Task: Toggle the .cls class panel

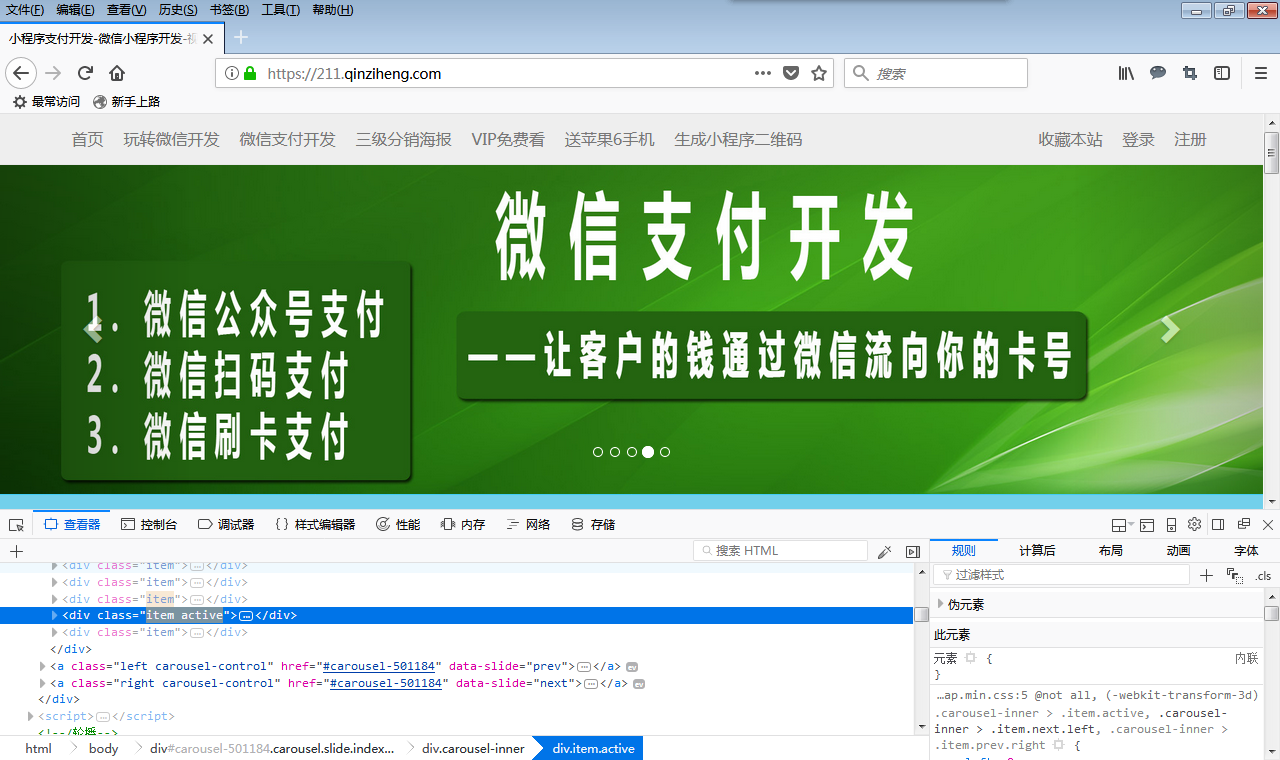Action: click(1263, 575)
